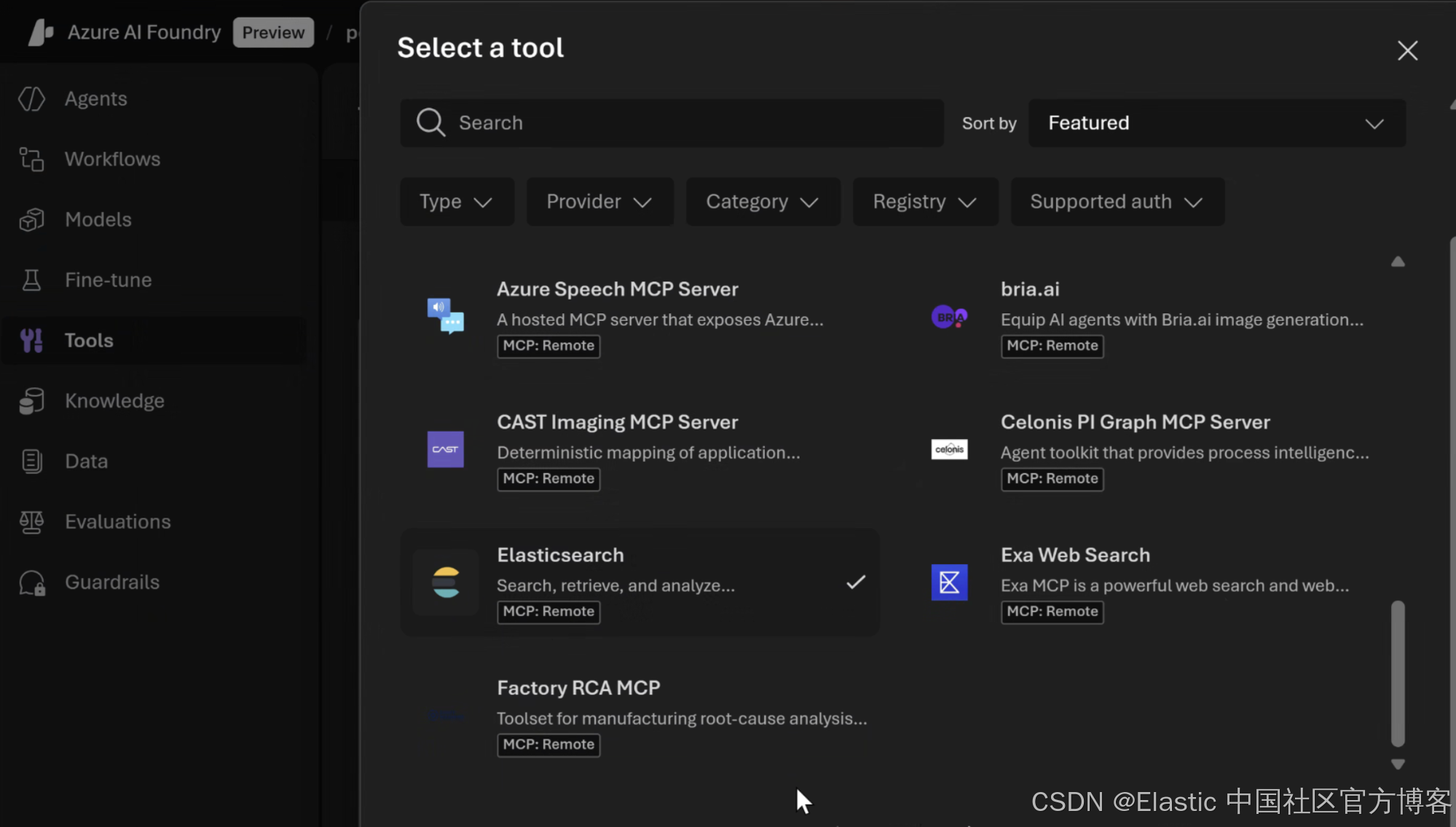
Task: Click the Exa Web Search logo icon
Action: (949, 582)
